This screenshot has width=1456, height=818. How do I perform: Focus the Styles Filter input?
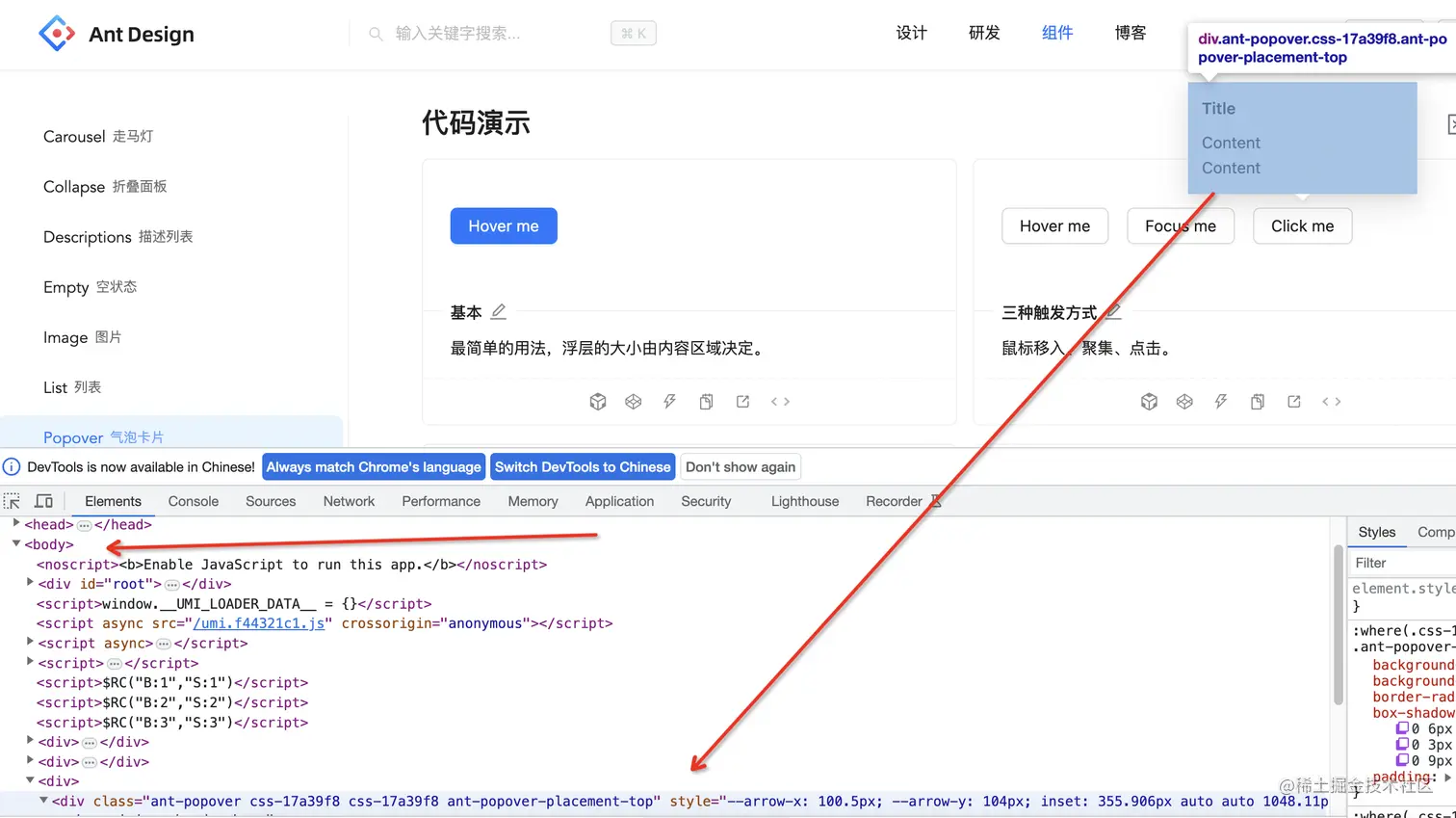1403,563
